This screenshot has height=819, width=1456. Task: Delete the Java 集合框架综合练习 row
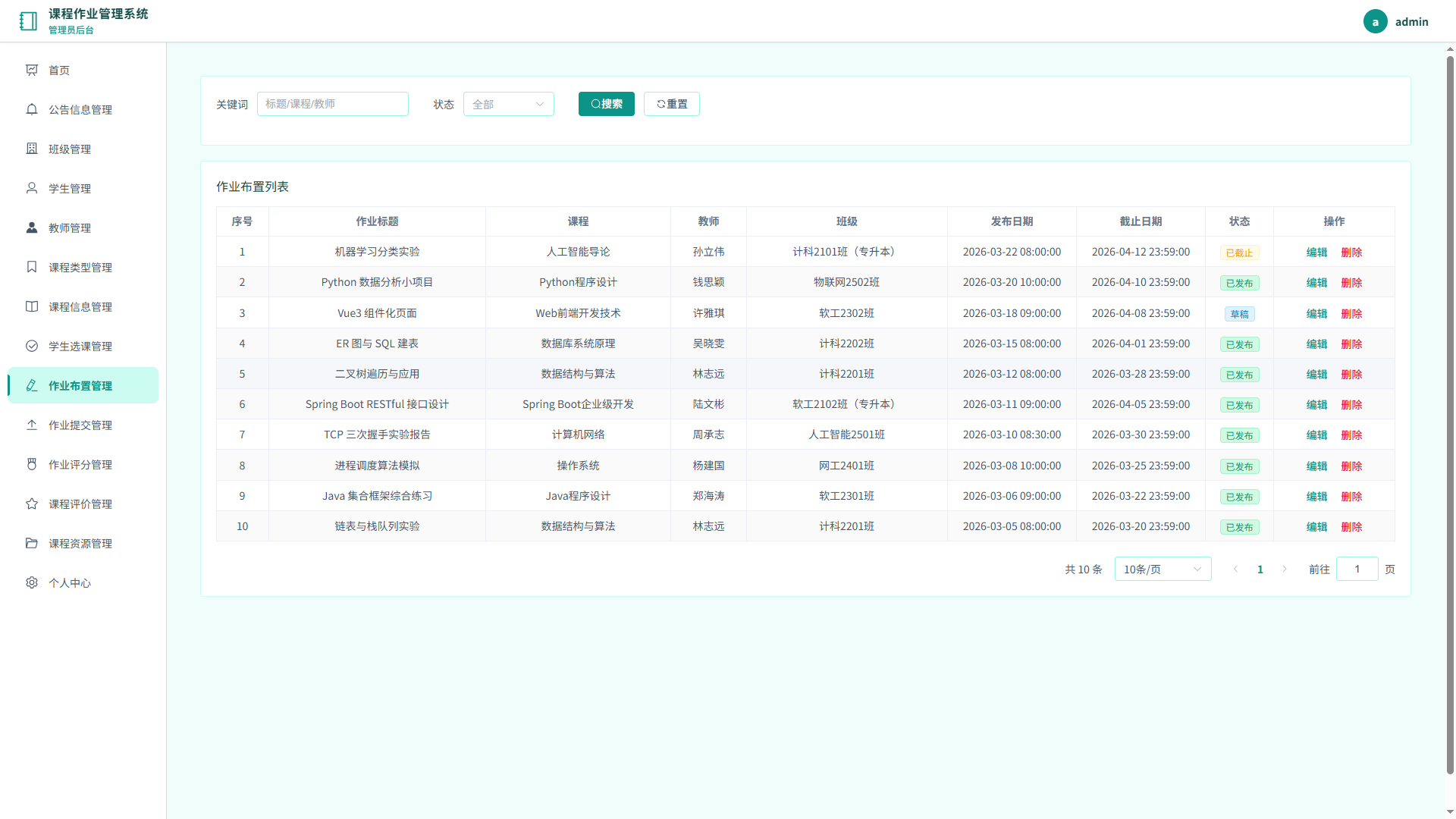(1351, 496)
